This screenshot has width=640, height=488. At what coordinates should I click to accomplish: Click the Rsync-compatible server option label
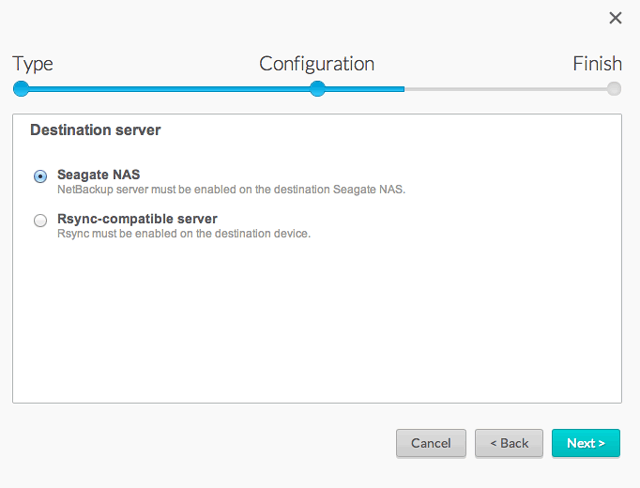click(137, 218)
